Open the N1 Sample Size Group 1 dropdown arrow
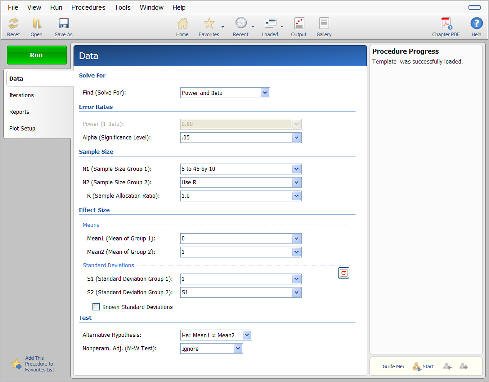 click(296, 169)
